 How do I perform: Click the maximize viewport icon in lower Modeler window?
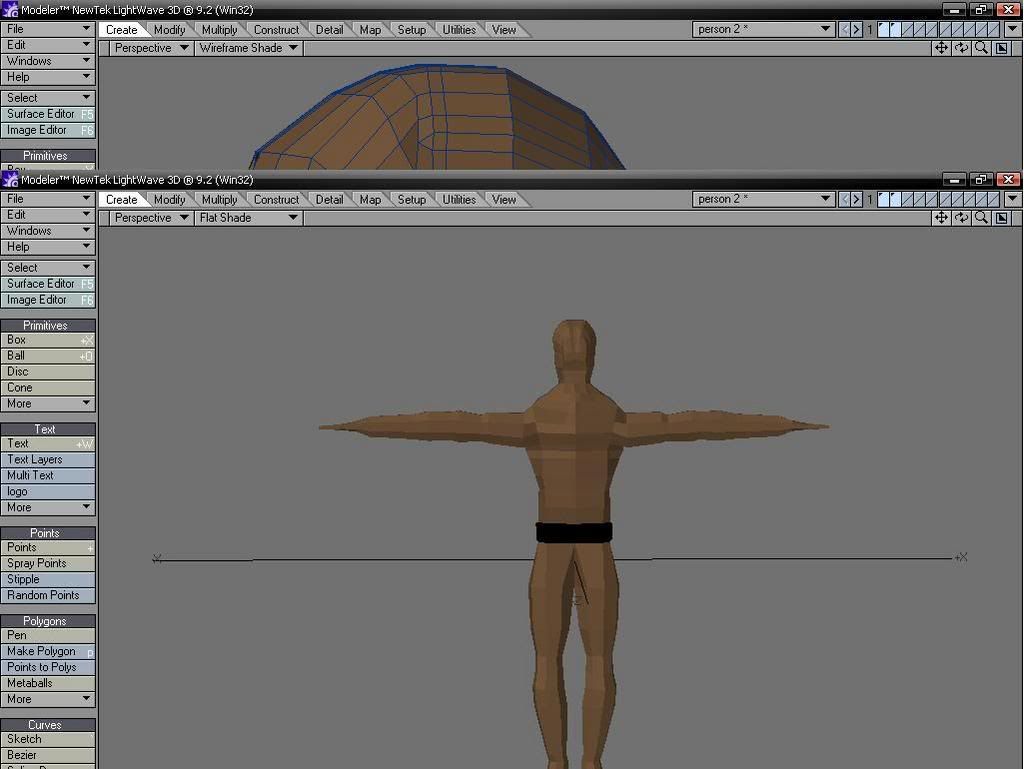pos(1001,217)
